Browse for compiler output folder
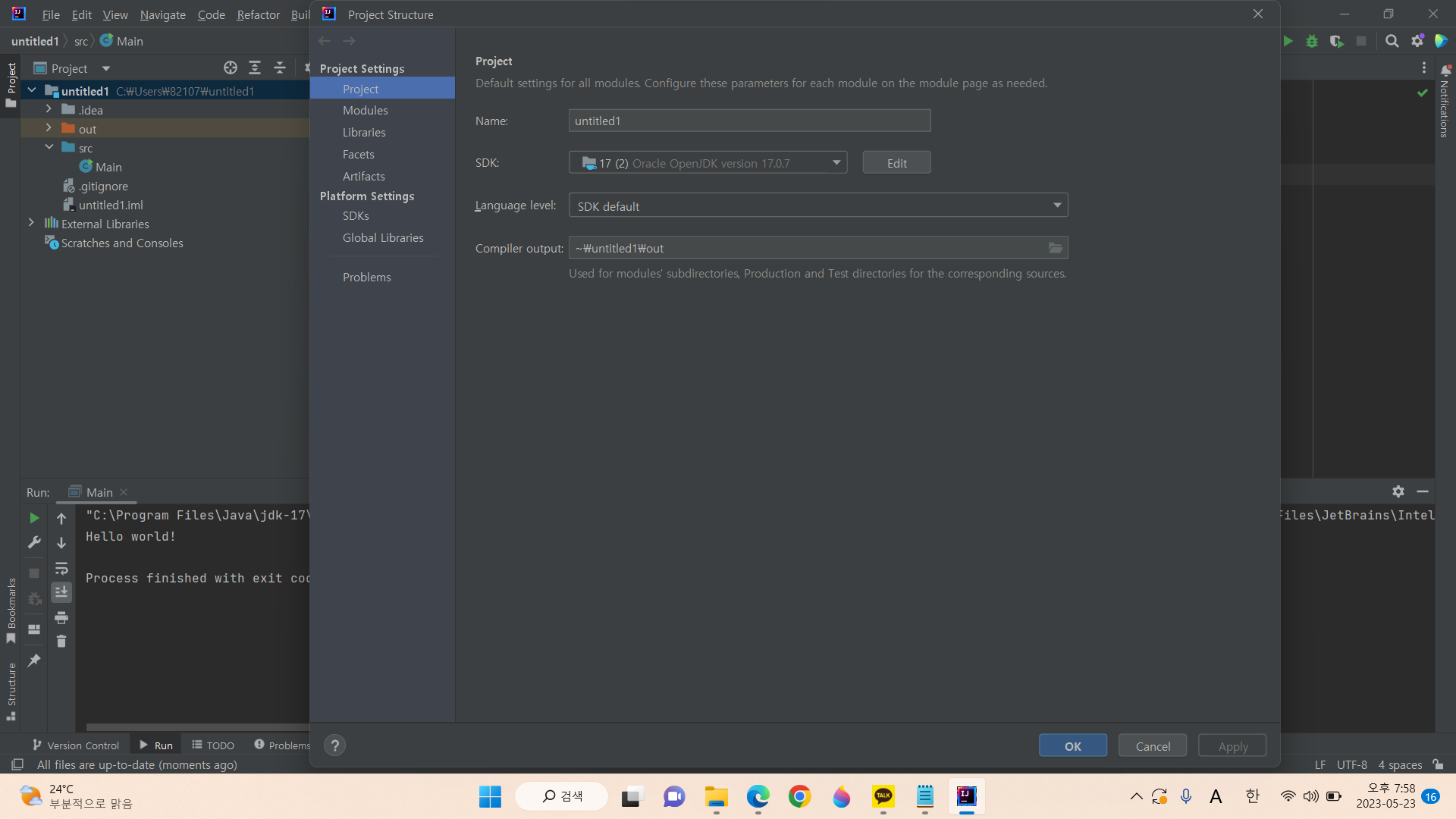1456x819 pixels. click(x=1055, y=248)
